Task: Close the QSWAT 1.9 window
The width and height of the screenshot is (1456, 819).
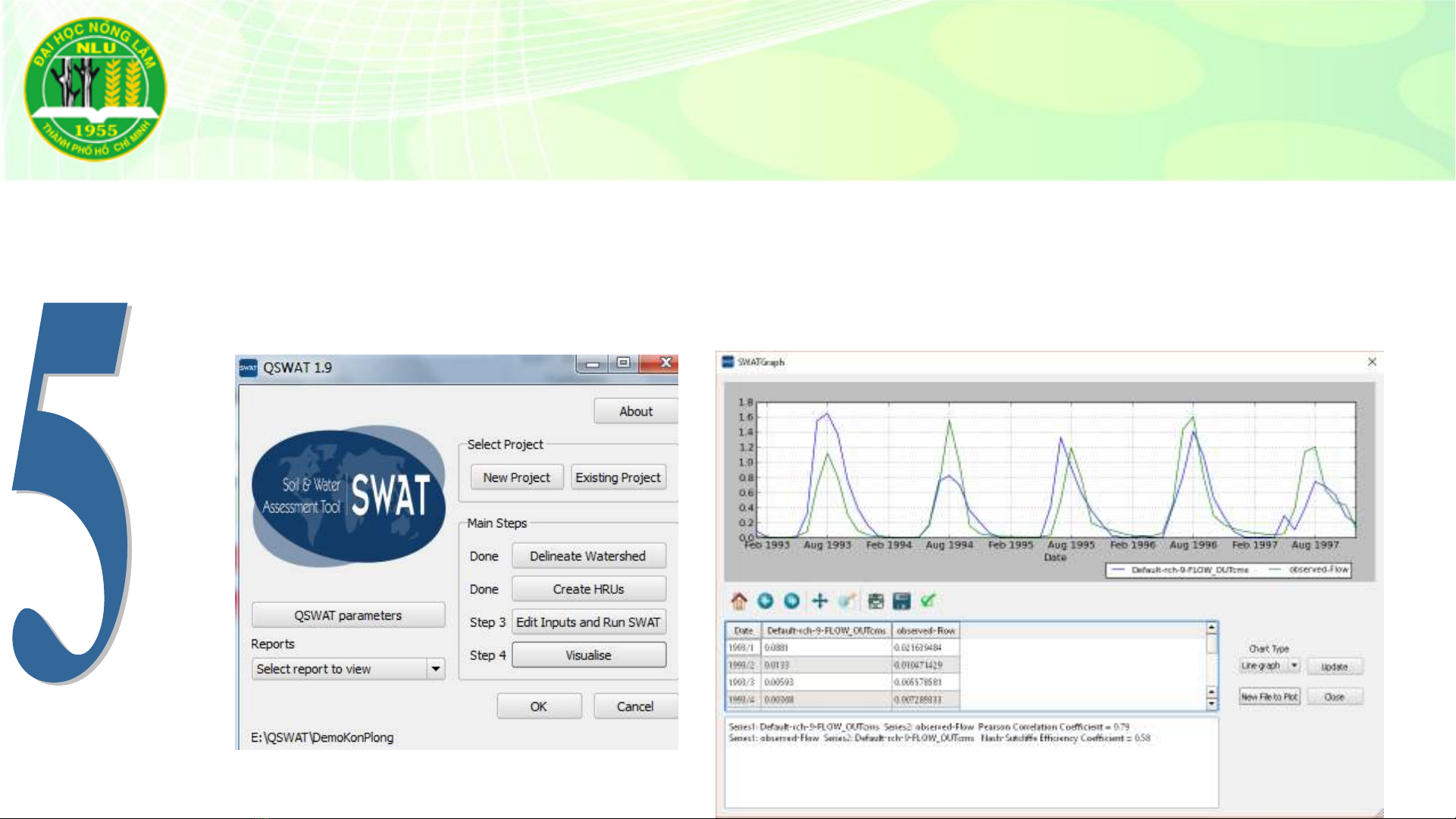Action: tap(661, 364)
